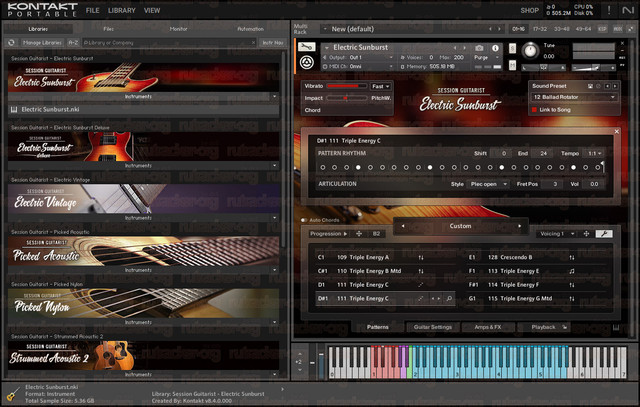The width and height of the screenshot is (640, 407).
Task: Open the 12 Ballad Rotator preset dropdown
Action: point(573,97)
